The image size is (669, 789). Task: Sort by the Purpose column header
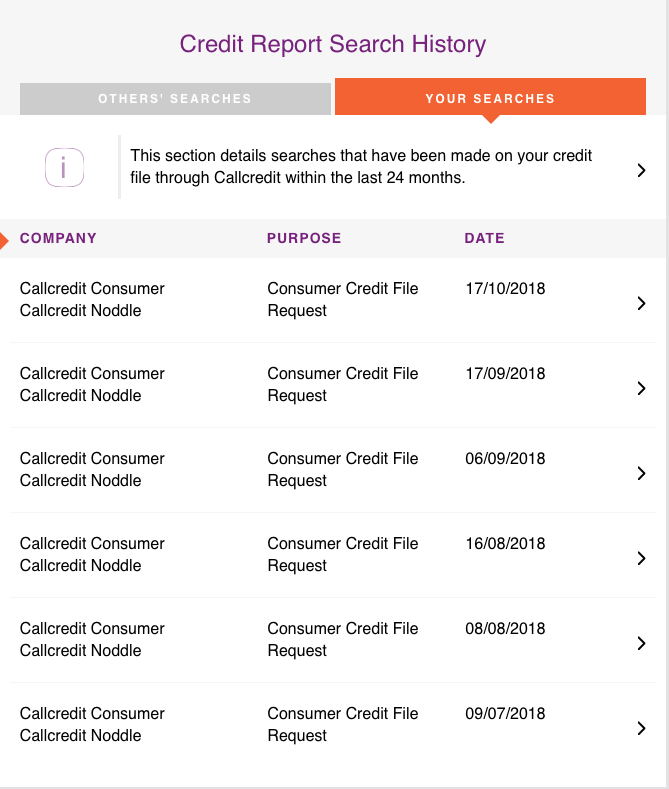[304, 238]
